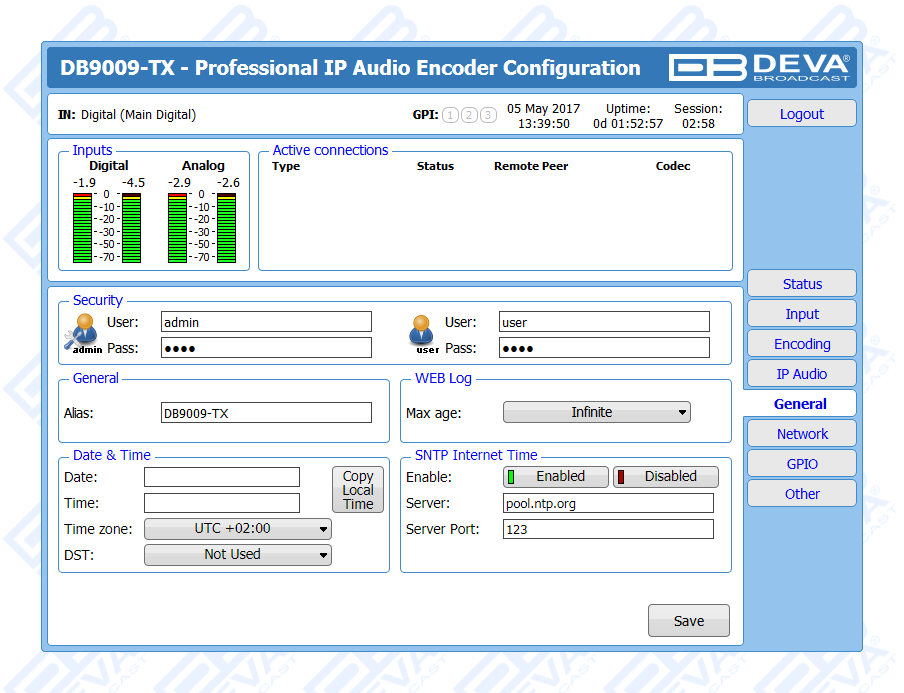Image resolution: width=904 pixels, height=693 pixels.
Task: Log out using the Logout button
Action: [x=802, y=114]
